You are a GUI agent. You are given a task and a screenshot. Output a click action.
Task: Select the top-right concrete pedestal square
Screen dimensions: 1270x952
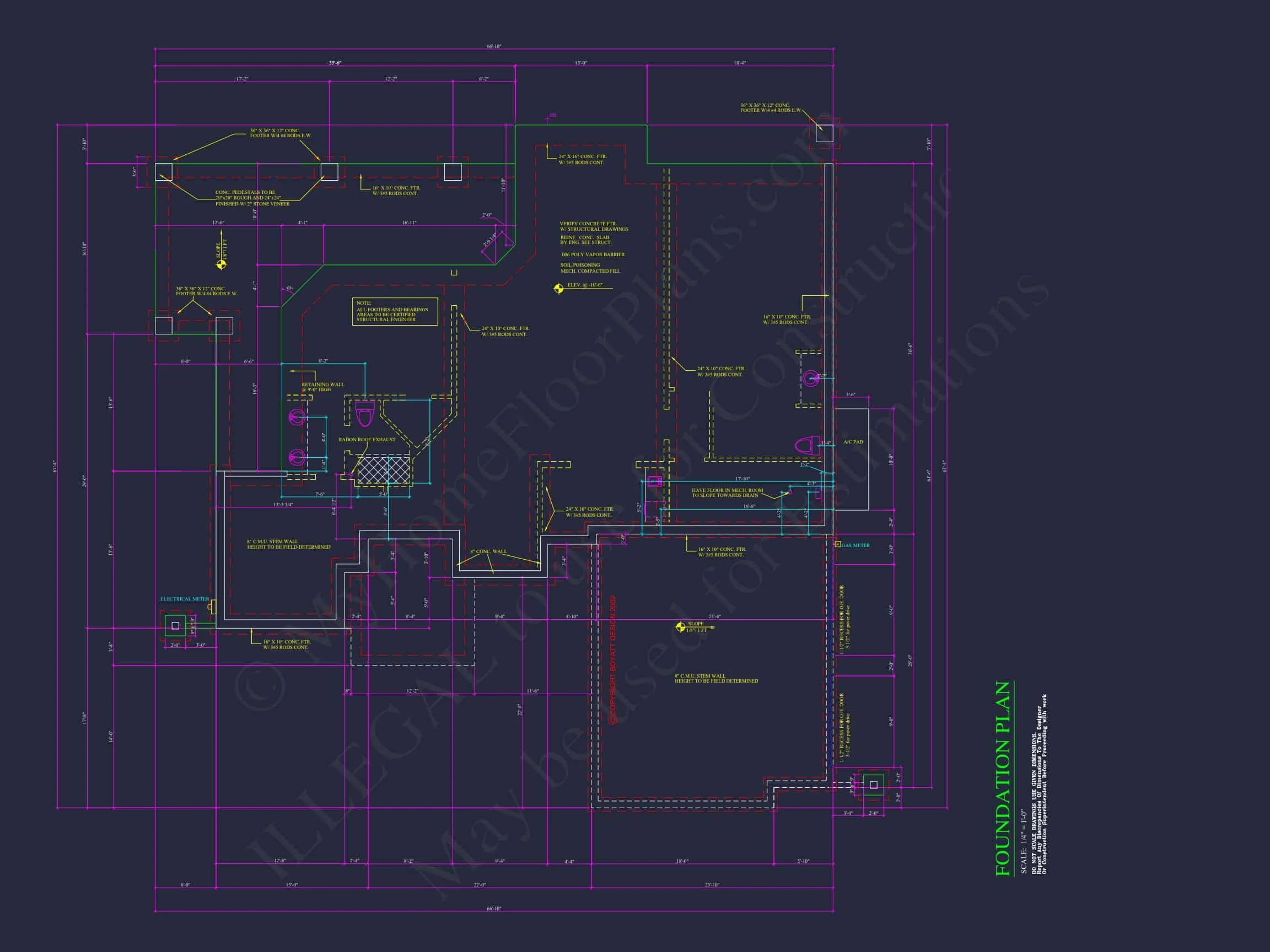825,134
